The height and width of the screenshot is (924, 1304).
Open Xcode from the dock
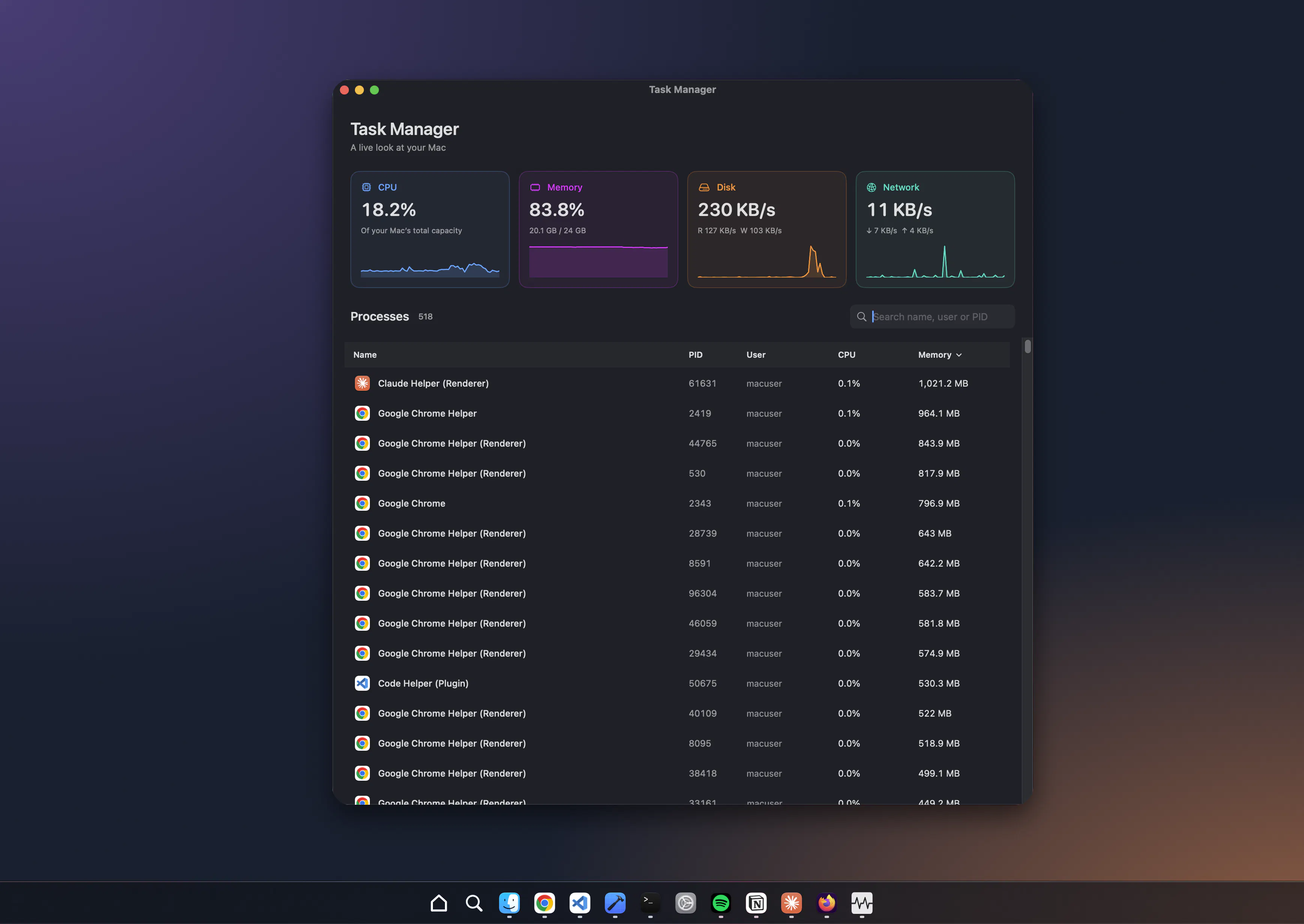tap(615, 903)
